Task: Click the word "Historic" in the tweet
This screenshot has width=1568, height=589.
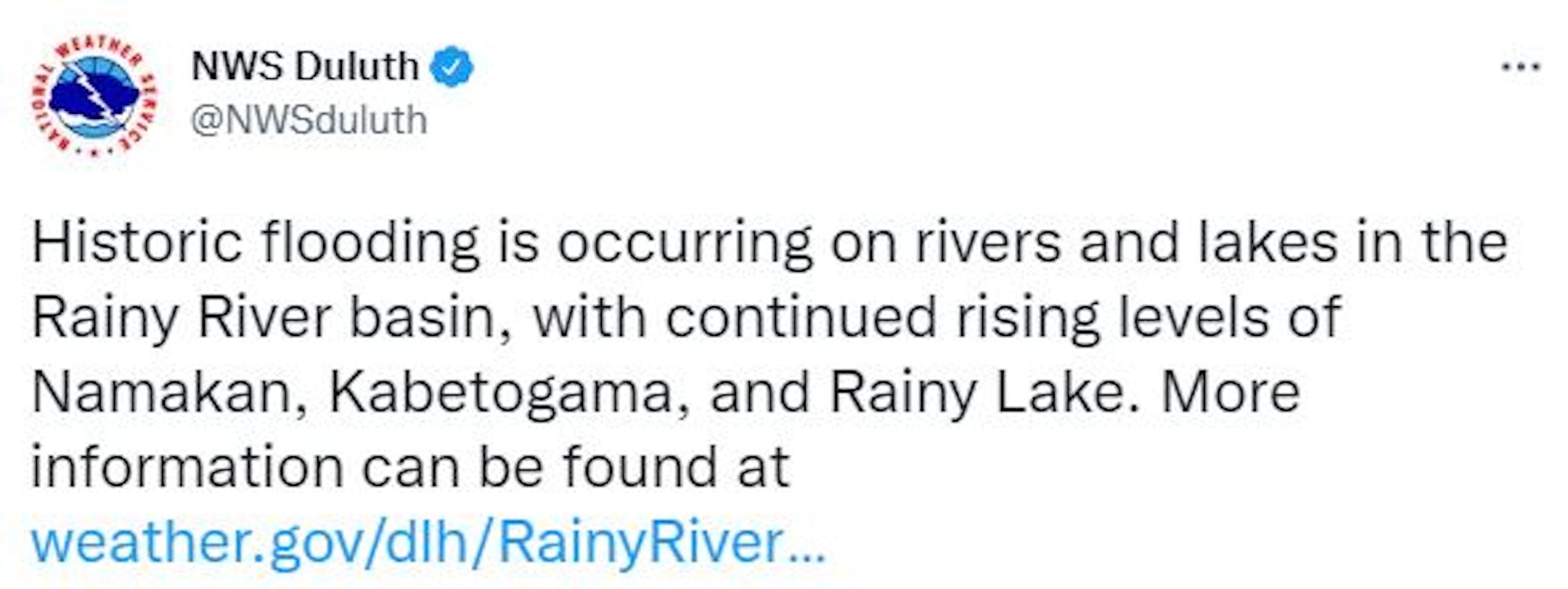Action: 136,242
